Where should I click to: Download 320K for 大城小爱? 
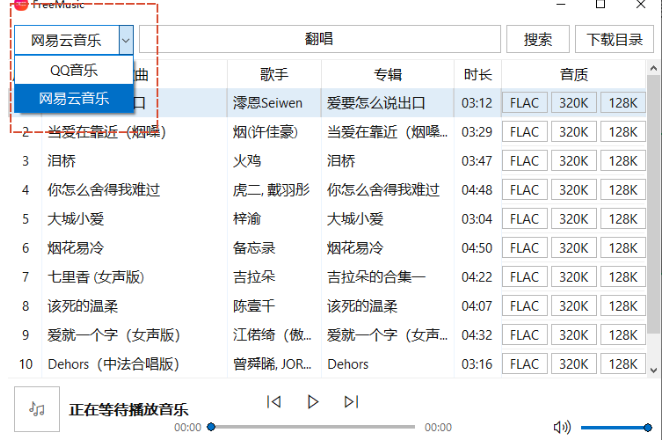574,219
